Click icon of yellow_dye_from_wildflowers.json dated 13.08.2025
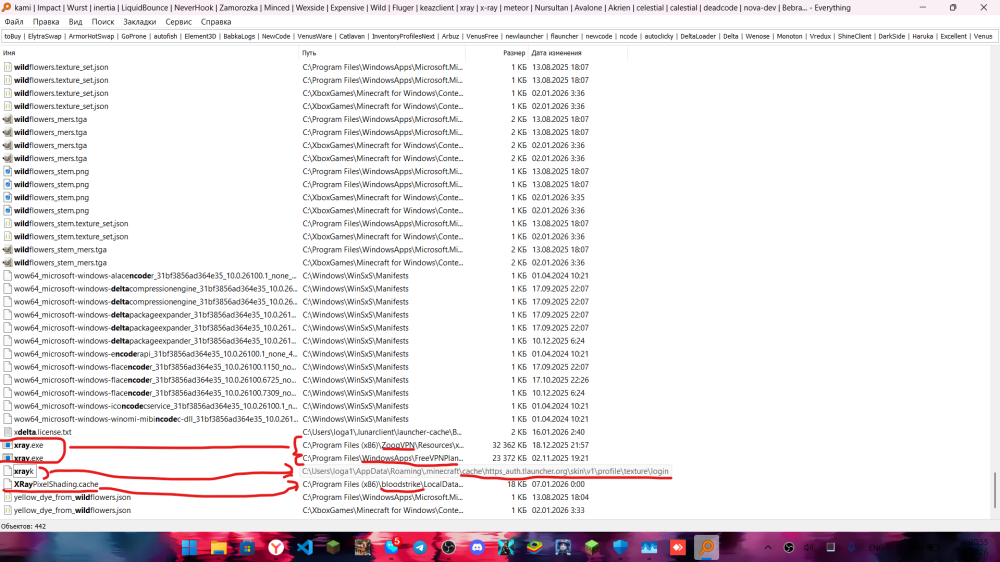This screenshot has height=562, width=1000. click(8, 497)
